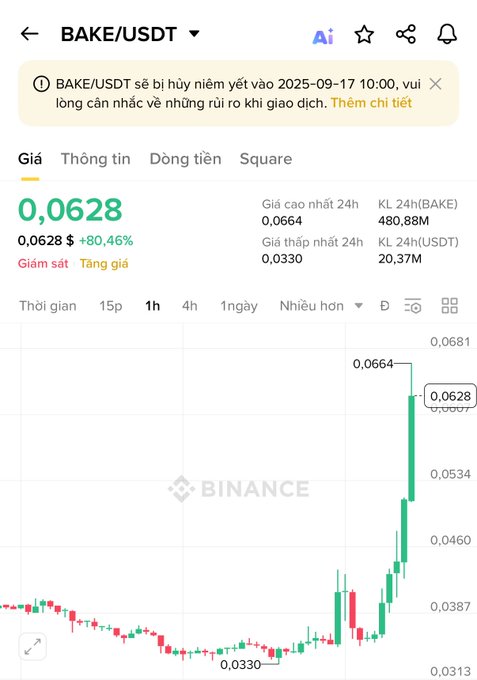
Task: Dismiss the delisting notice banner
Action: pyautogui.click(x=435, y=84)
